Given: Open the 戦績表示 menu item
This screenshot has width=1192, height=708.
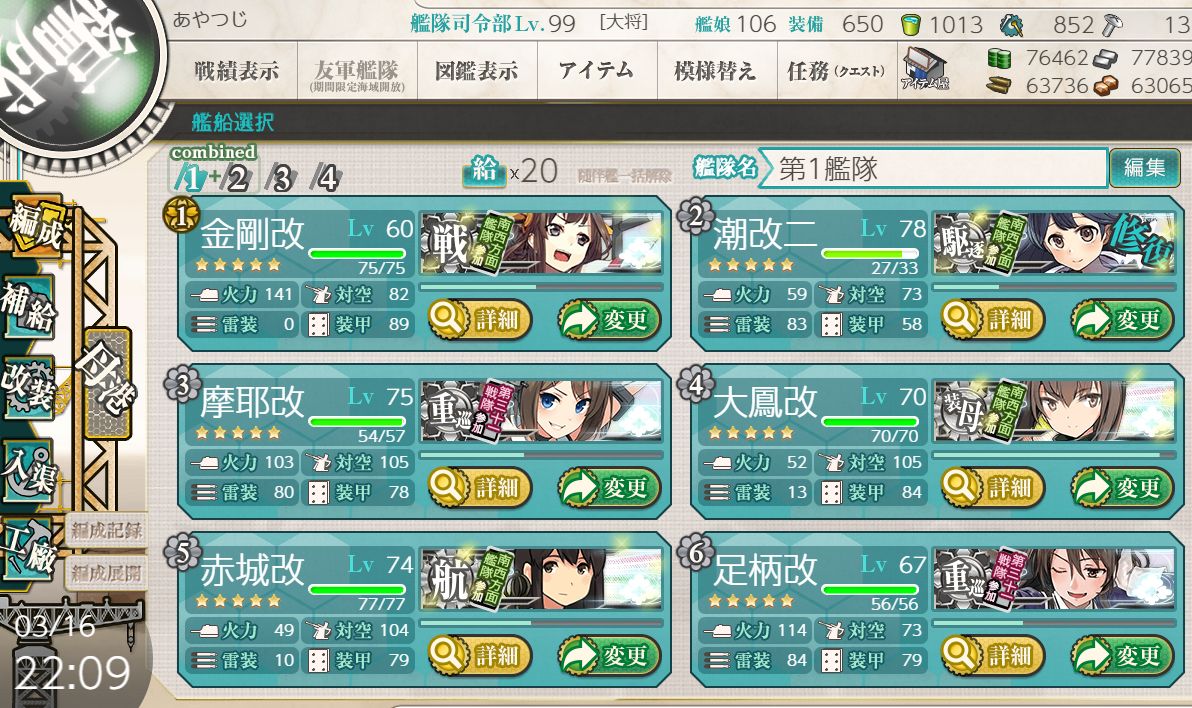Looking at the screenshot, I should tap(236, 71).
